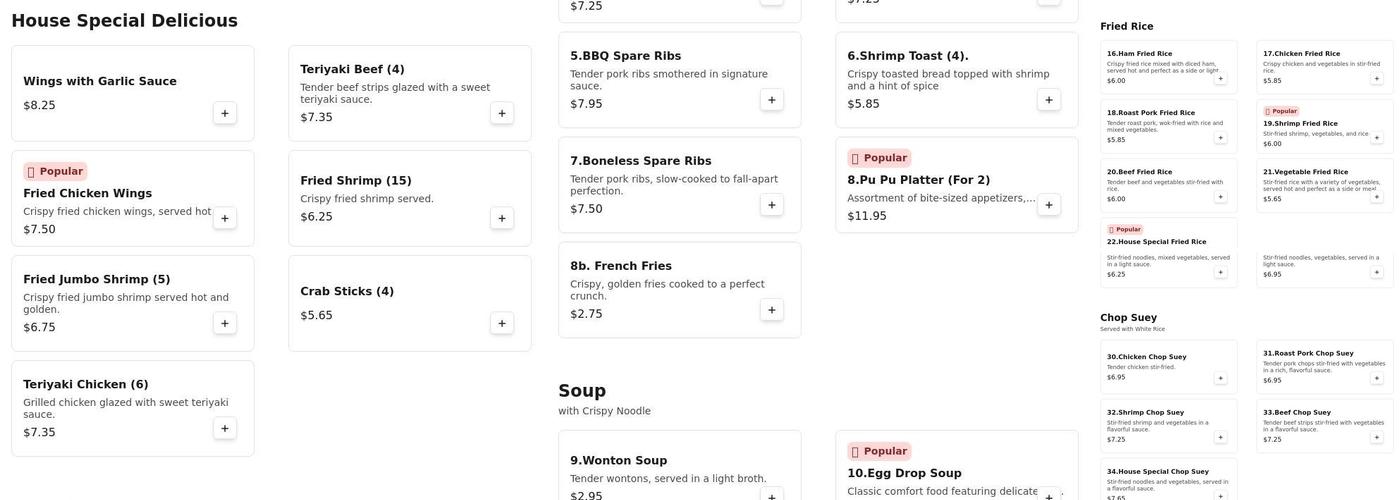Image resolution: width=1400 pixels, height=500 pixels.
Task: Add Crab Sticks (4) to cart
Action: coord(502,323)
